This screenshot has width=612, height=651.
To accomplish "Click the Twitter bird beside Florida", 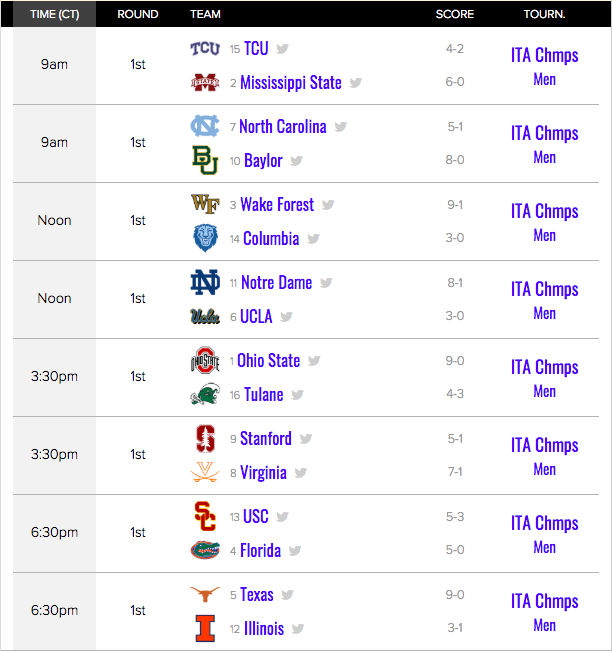I will pyautogui.click(x=295, y=551).
